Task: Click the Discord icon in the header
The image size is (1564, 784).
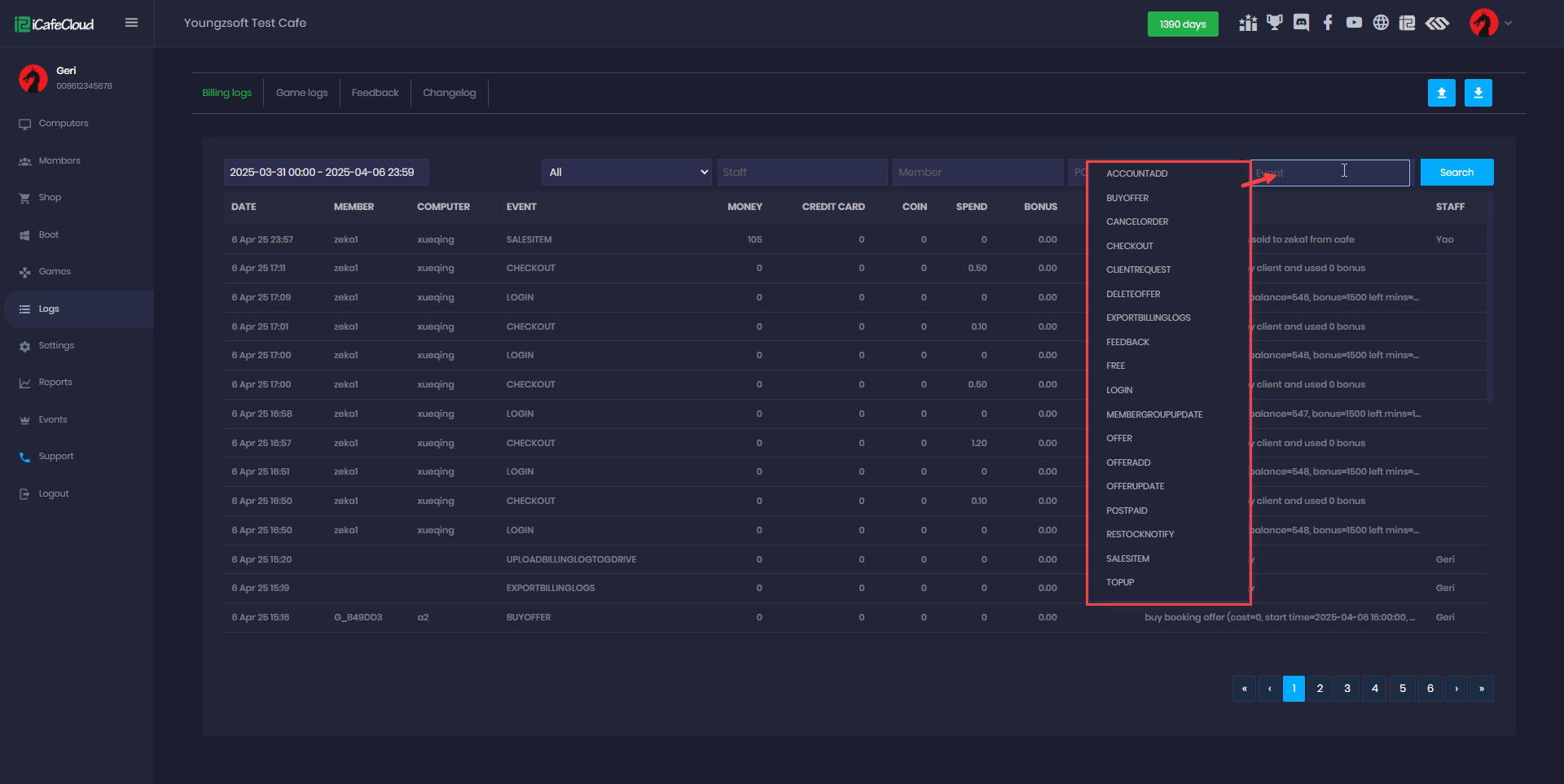Action: click(x=1301, y=23)
